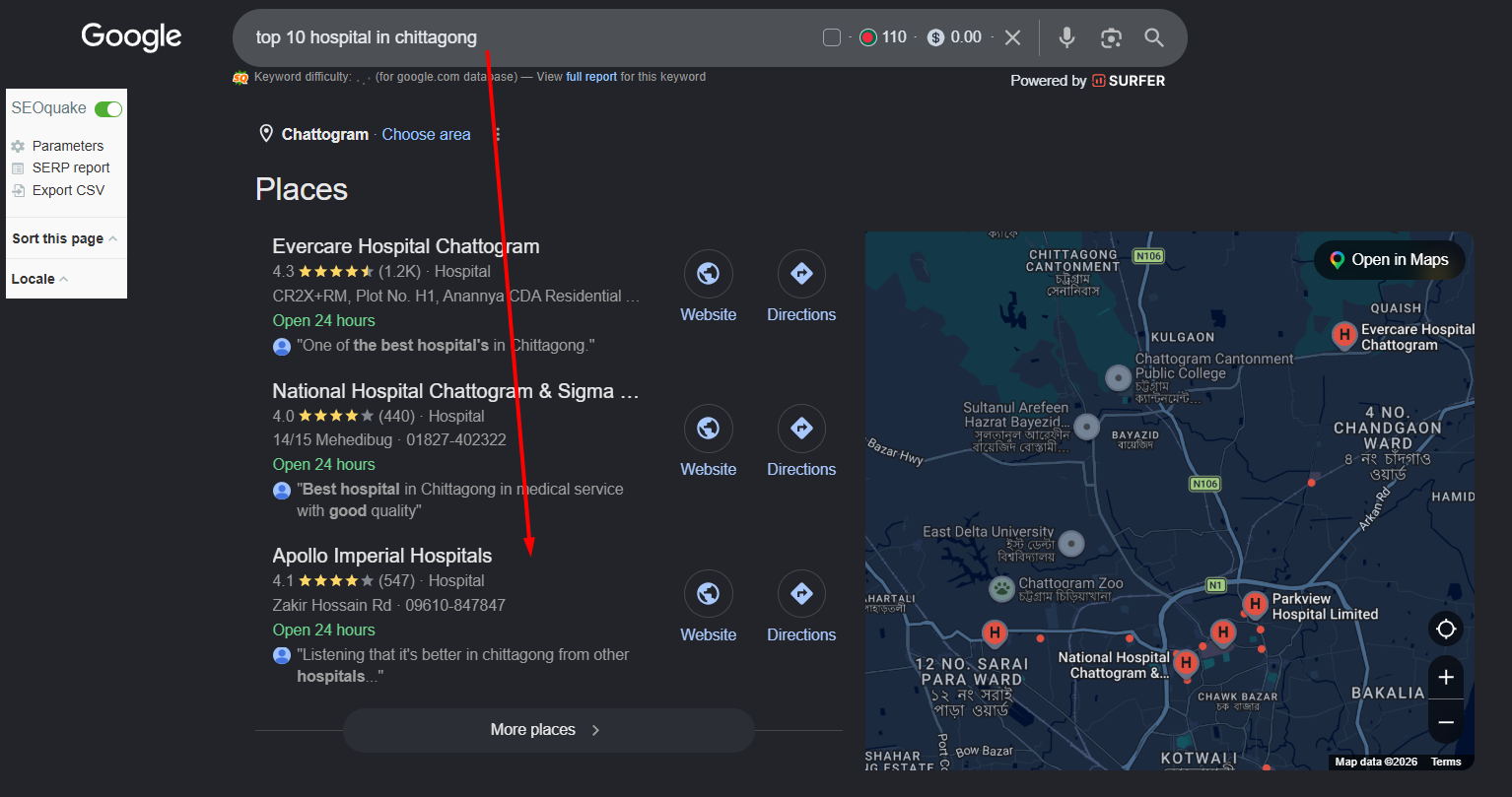
Task: Click the More places button
Action: pyautogui.click(x=548, y=730)
